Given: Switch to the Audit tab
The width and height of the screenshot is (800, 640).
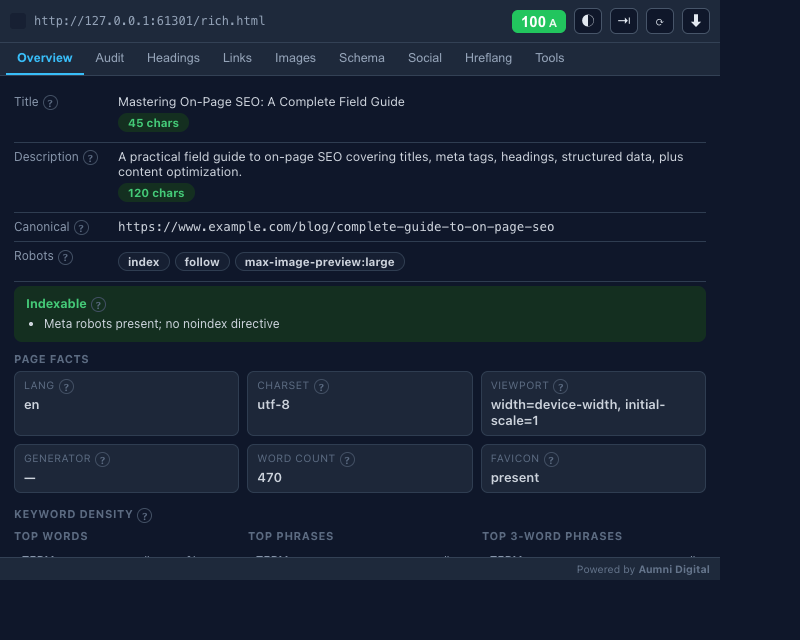Looking at the screenshot, I should pos(110,58).
